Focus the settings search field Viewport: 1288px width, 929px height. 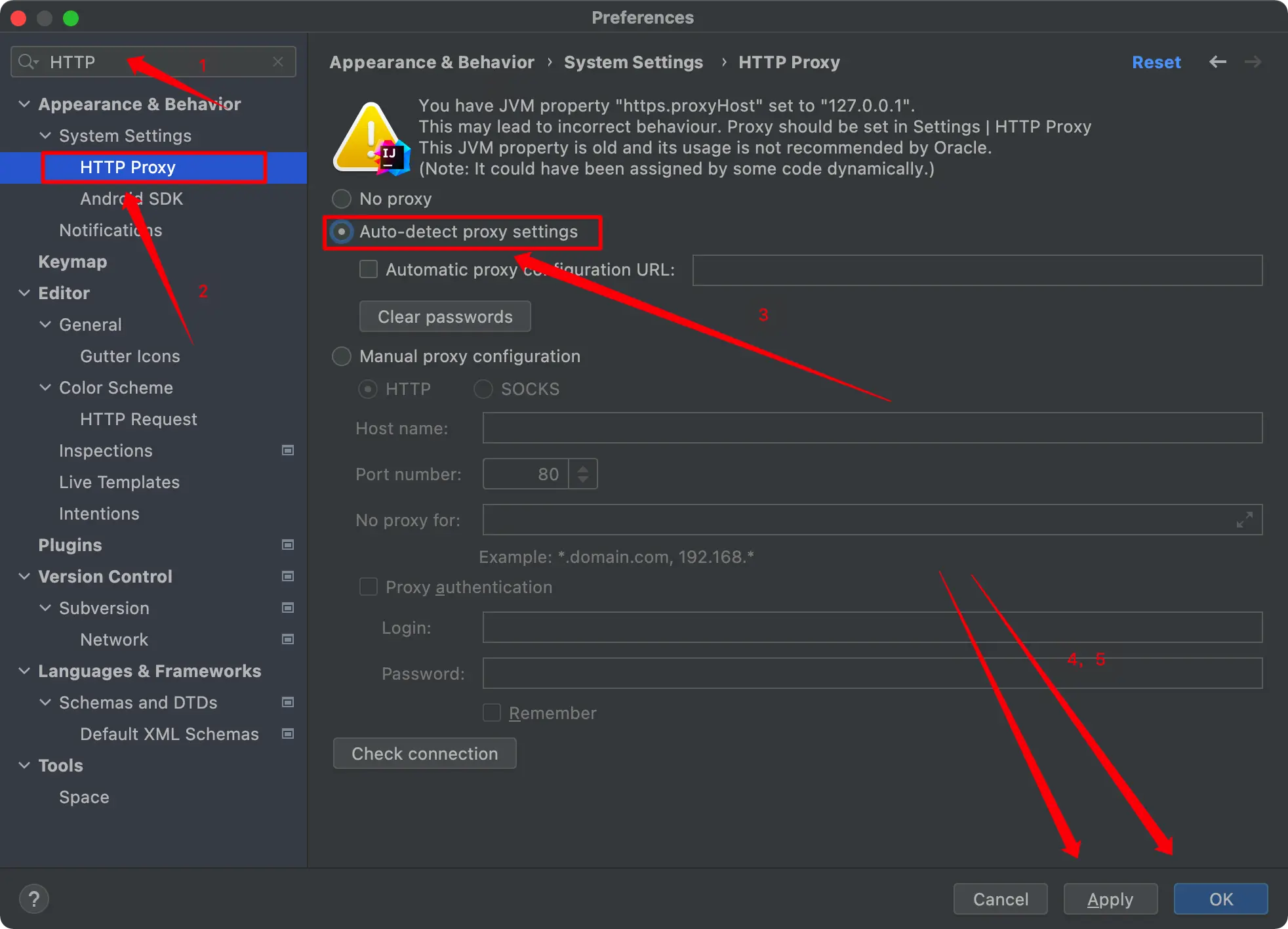[x=153, y=62]
